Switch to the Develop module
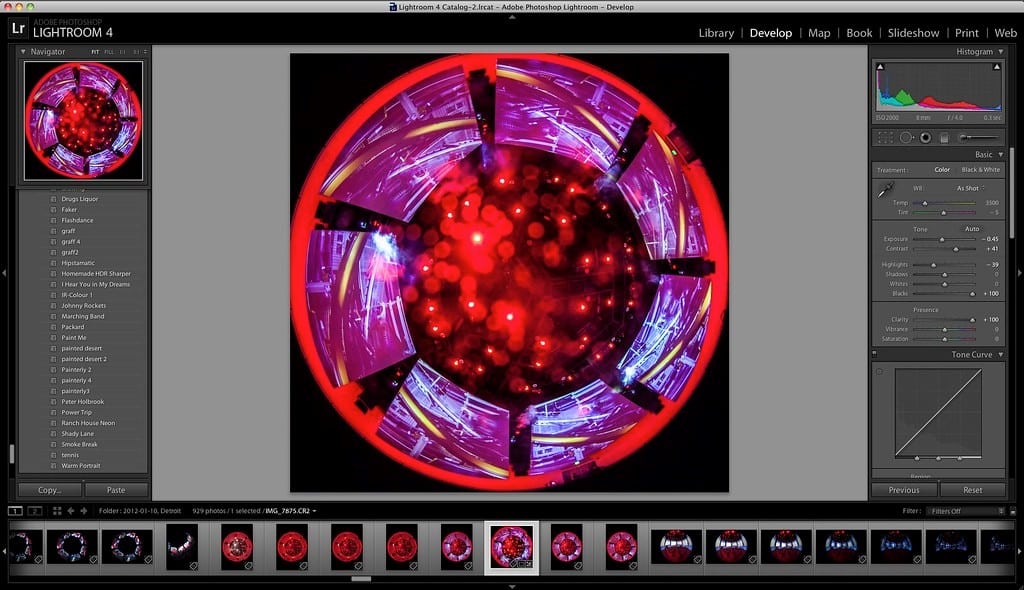 click(x=771, y=33)
